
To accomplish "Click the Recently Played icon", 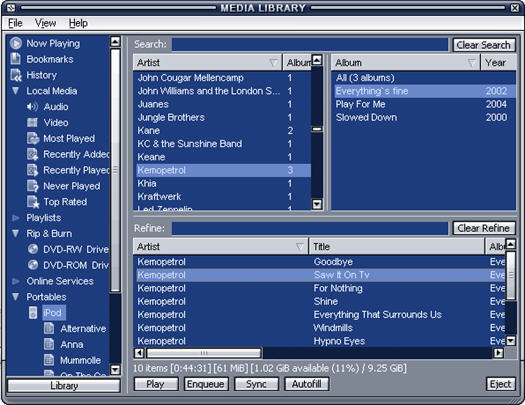I will (33, 170).
